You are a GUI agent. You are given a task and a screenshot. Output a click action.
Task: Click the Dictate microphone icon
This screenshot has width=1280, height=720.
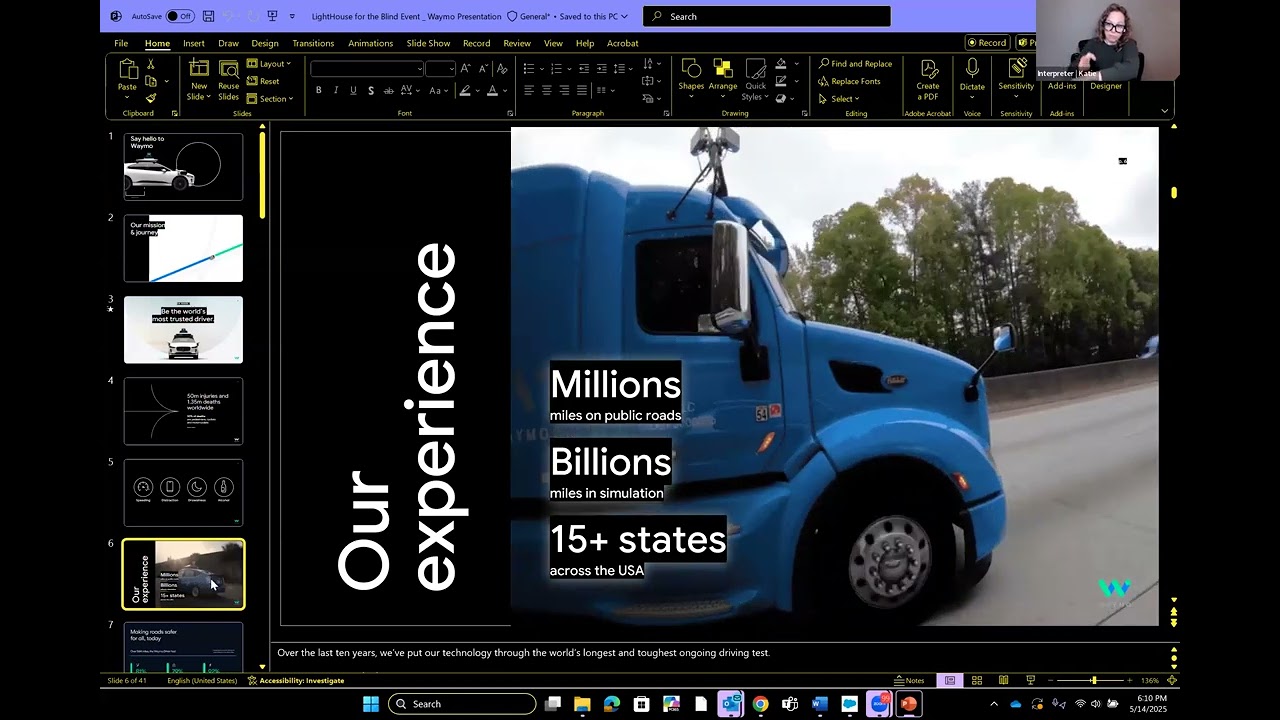pos(972,68)
